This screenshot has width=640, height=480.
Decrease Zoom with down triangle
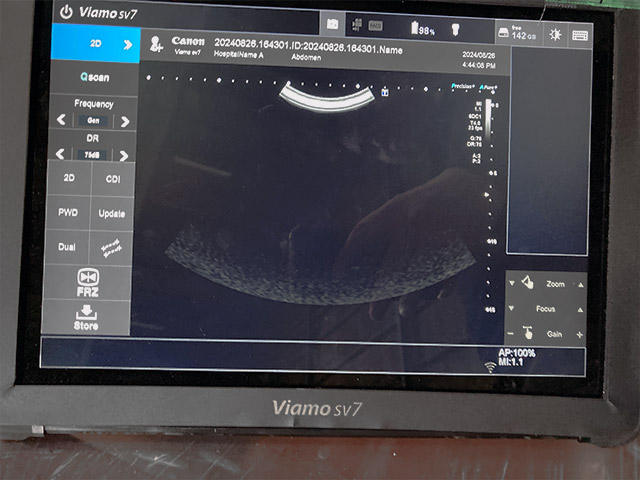coord(512,283)
